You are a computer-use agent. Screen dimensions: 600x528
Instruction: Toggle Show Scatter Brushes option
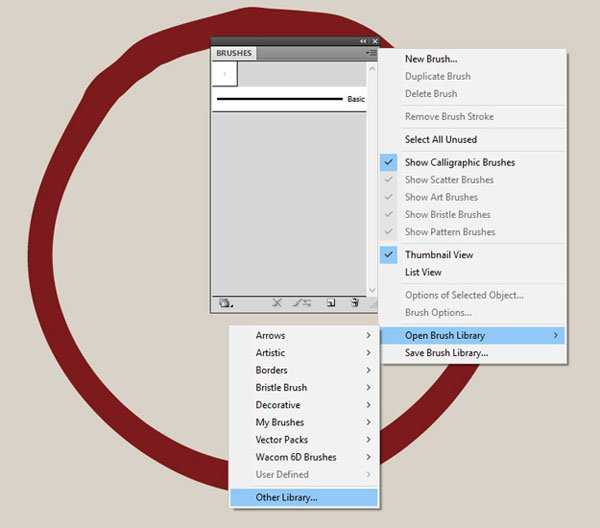pyautogui.click(x=448, y=180)
